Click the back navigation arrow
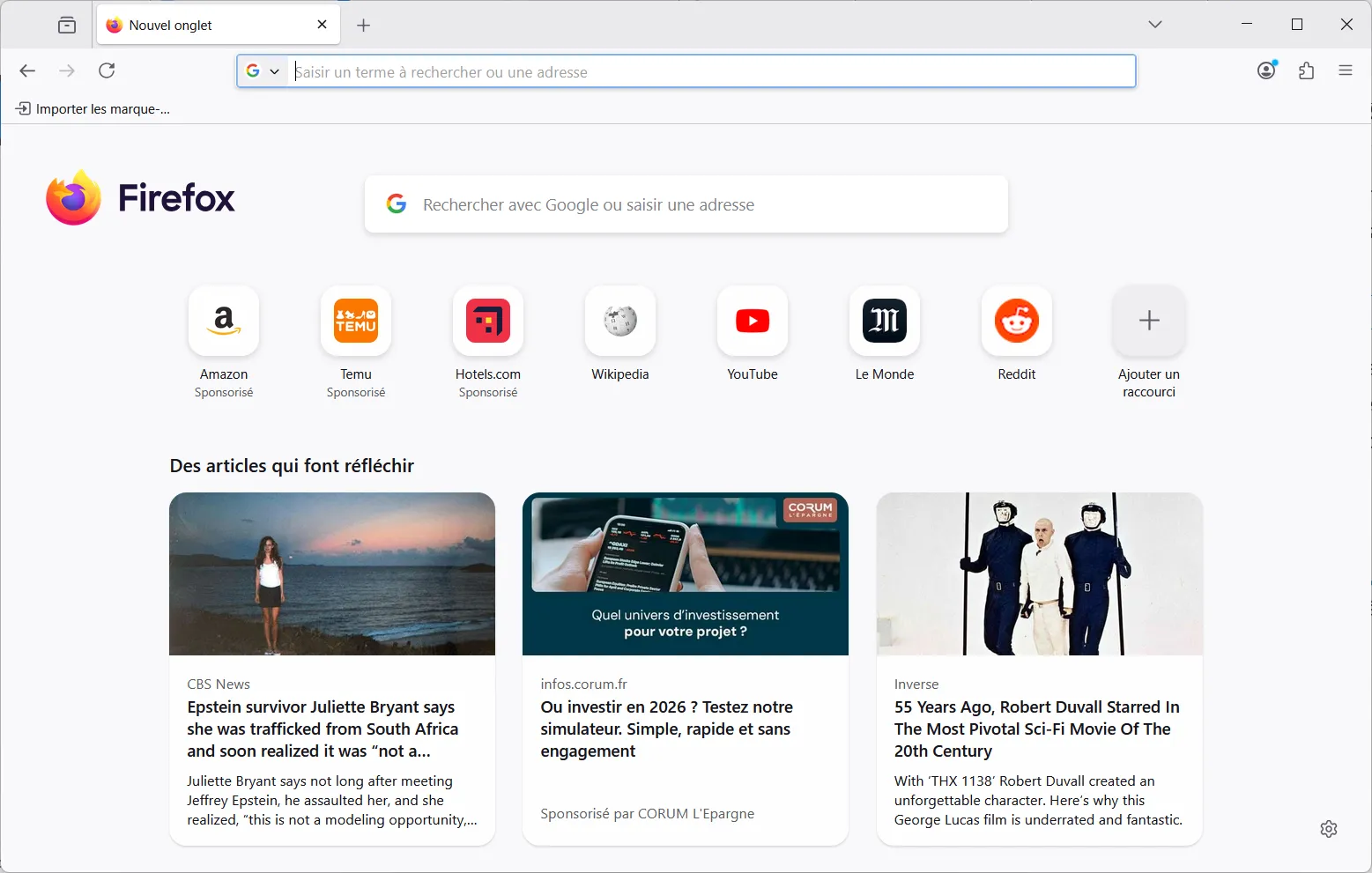 [27, 70]
